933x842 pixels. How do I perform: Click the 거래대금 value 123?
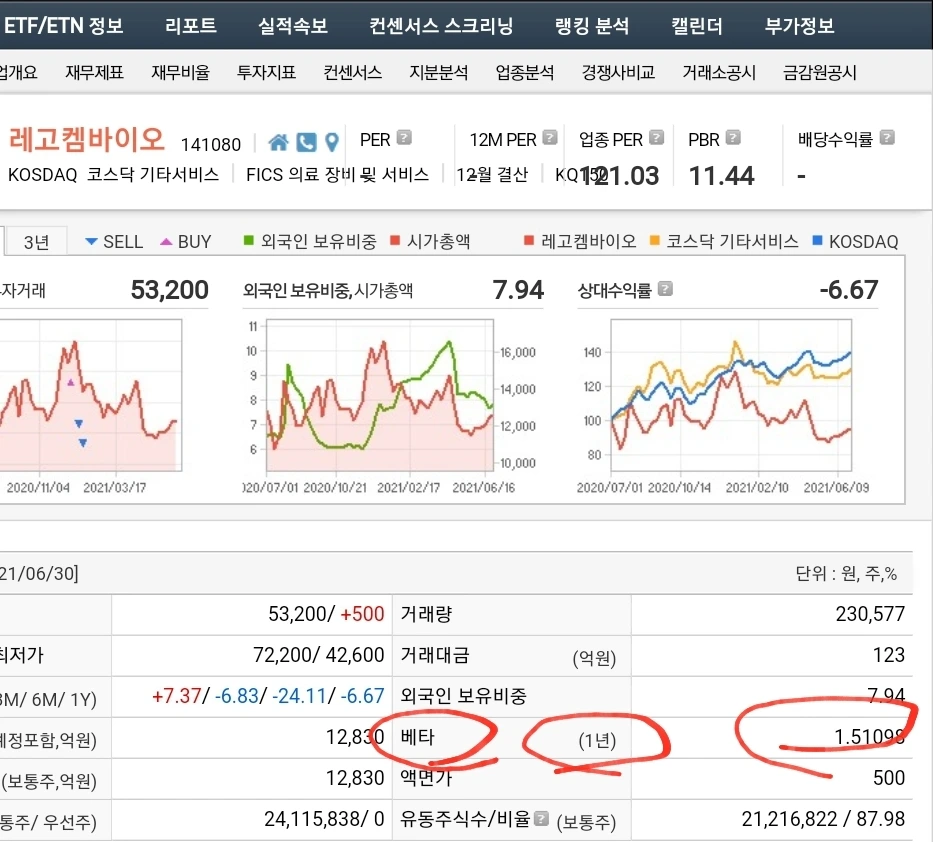[888, 655]
